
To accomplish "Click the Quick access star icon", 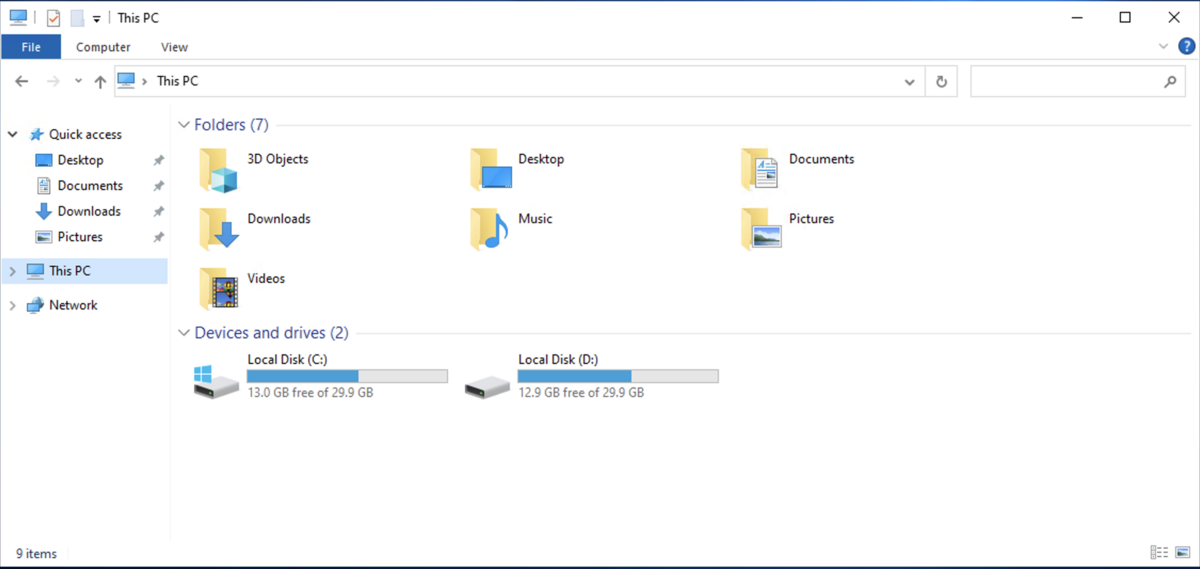I will (37, 134).
